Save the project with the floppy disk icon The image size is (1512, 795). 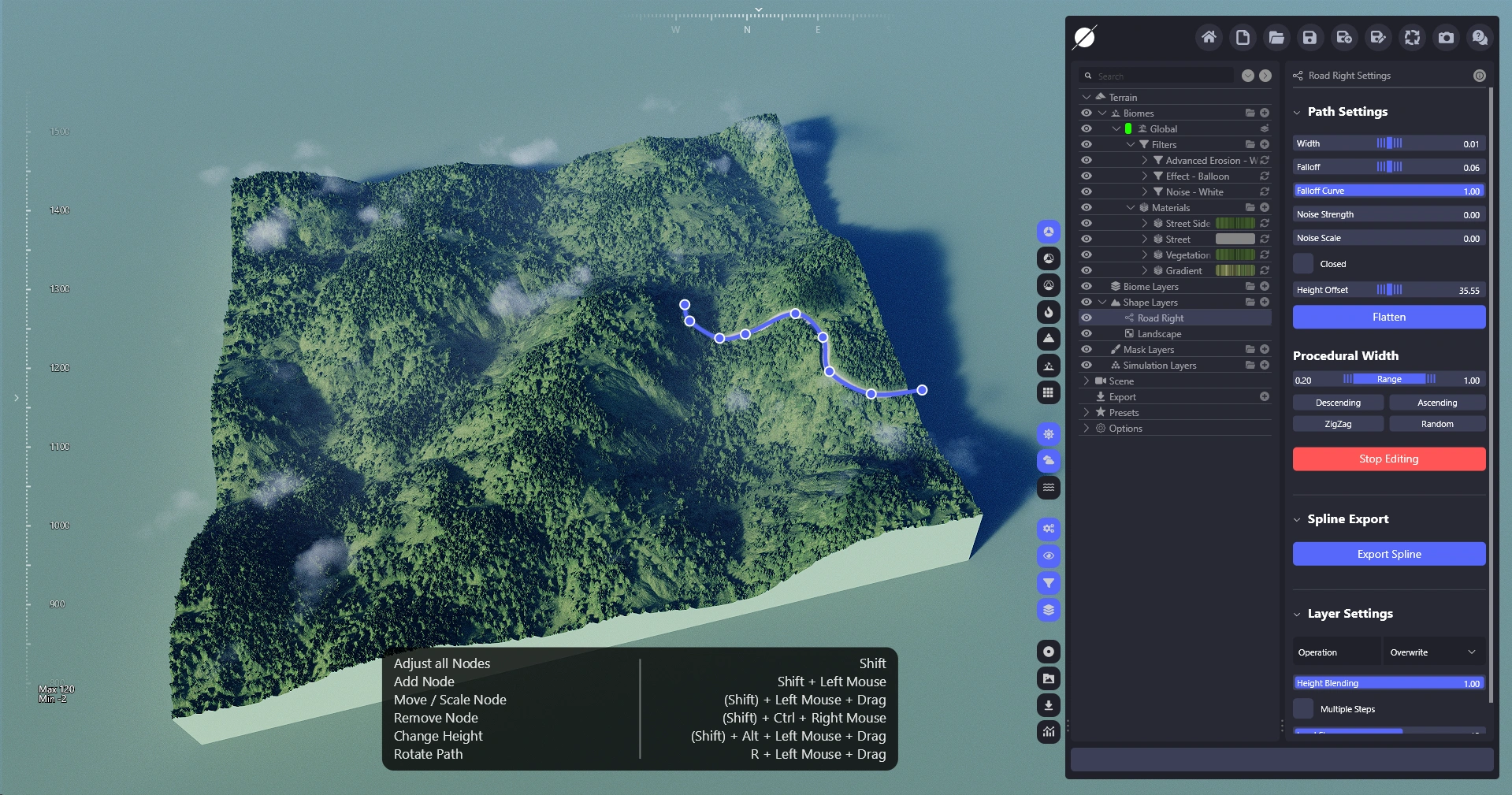click(x=1310, y=37)
